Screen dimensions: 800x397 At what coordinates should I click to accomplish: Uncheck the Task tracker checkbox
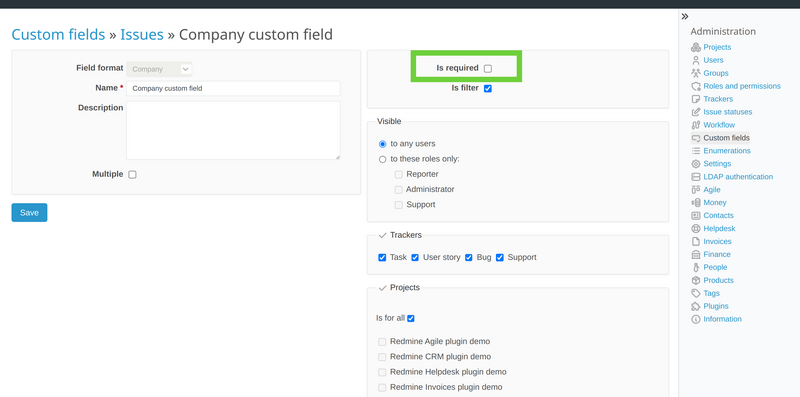tap(382, 258)
